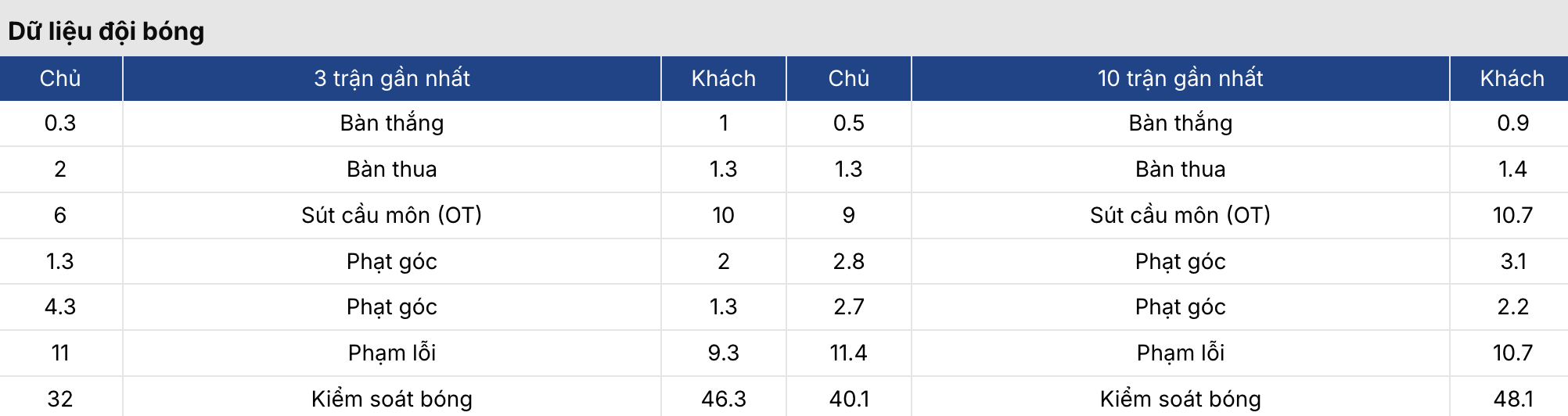Click the "Dữ liệu đội bóng" section title

pos(106,31)
